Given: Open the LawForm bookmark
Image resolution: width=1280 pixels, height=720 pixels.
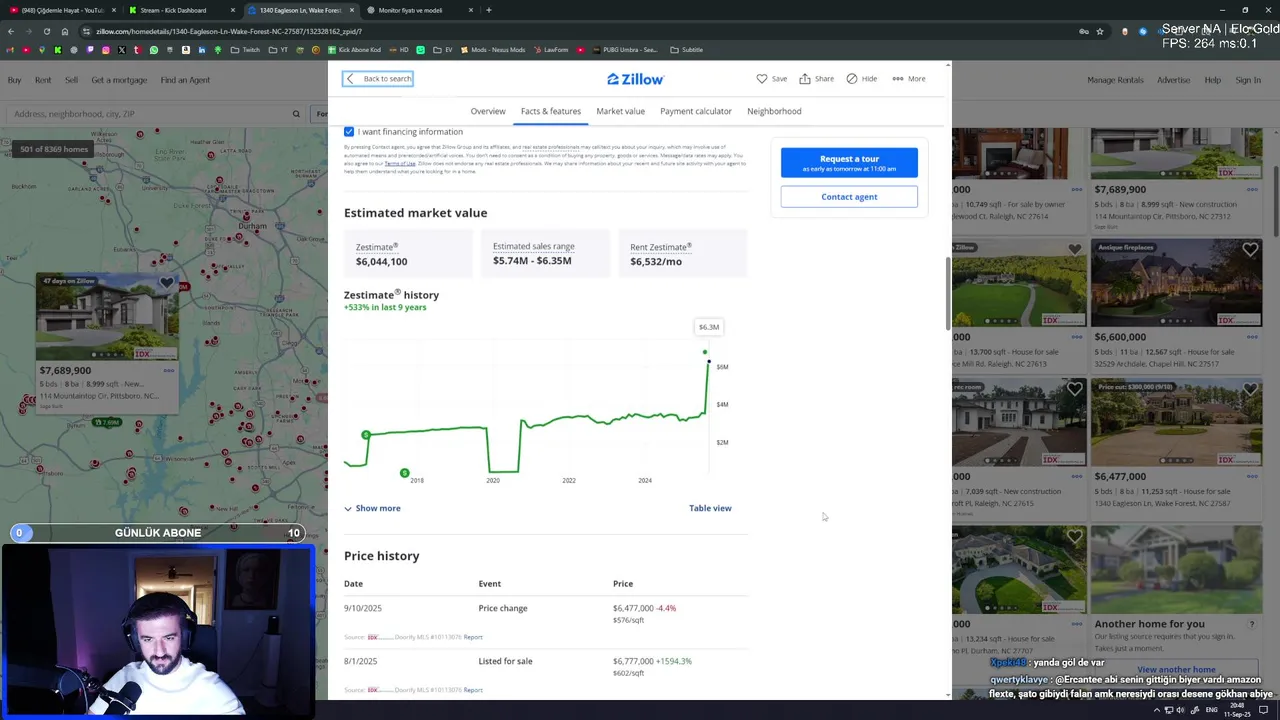Looking at the screenshot, I should [551, 50].
